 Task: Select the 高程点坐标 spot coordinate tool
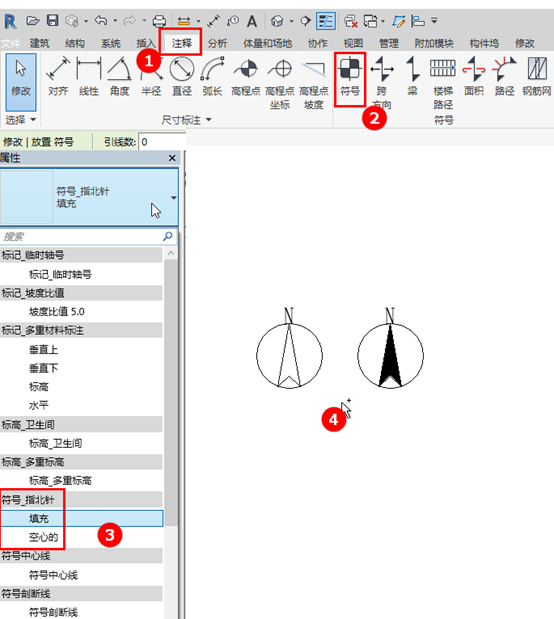[280, 84]
